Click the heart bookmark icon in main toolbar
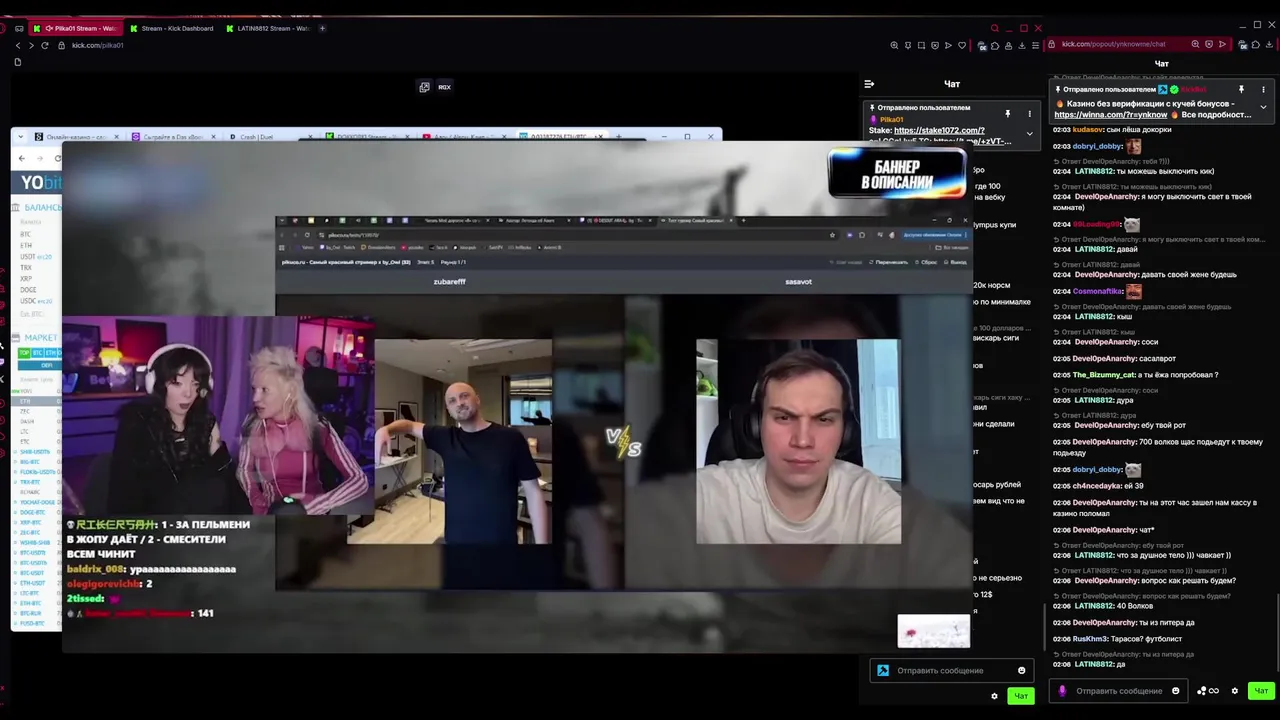This screenshot has width=1280, height=720. tap(962, 45)
